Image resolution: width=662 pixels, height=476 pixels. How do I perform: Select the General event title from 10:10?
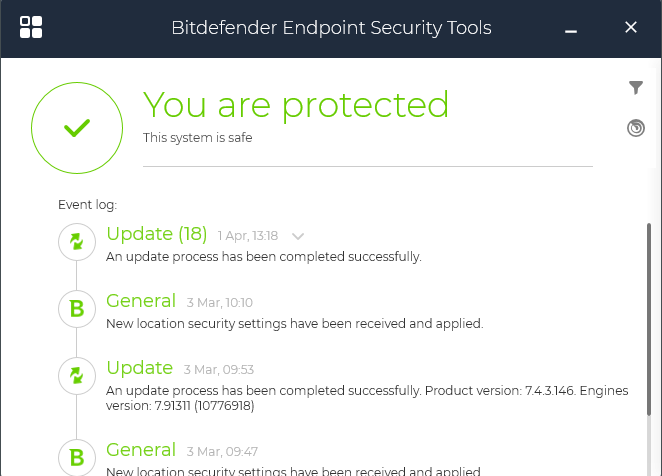141,301
